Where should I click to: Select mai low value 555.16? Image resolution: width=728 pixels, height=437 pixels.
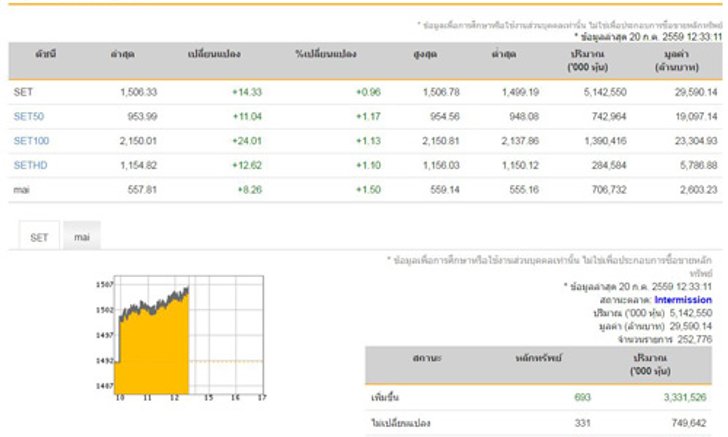524,189
